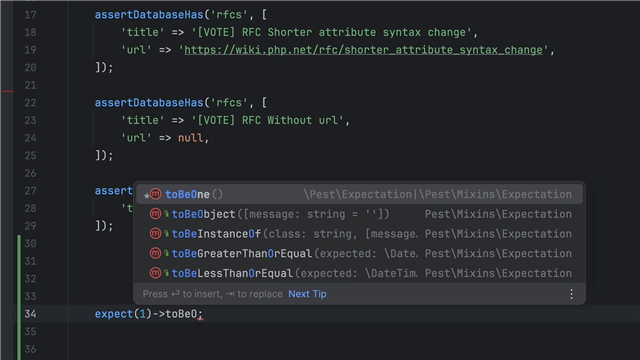Open the wiki.php.net RFC URL link
Image resolution: width=640 pixels, height=360 pixels.
pyautogui.click(x=363, y=50)
